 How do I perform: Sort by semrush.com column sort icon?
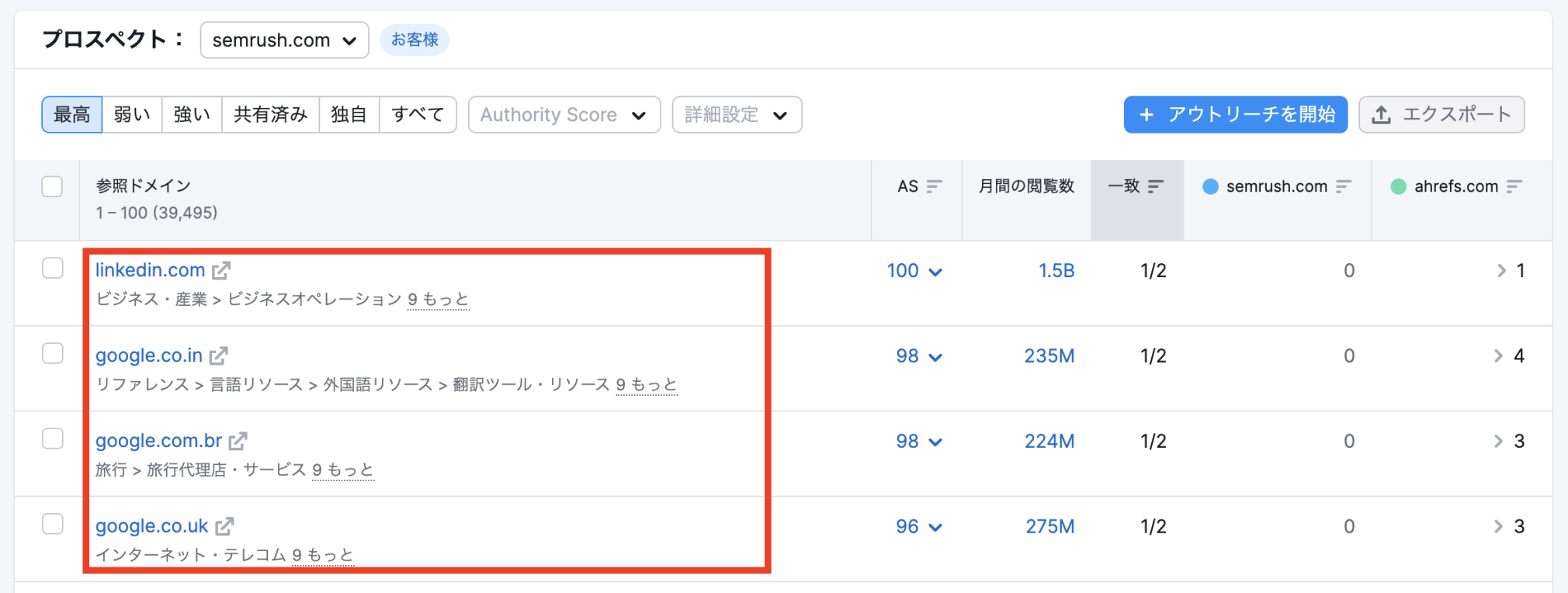click(x=1344, y=186)
